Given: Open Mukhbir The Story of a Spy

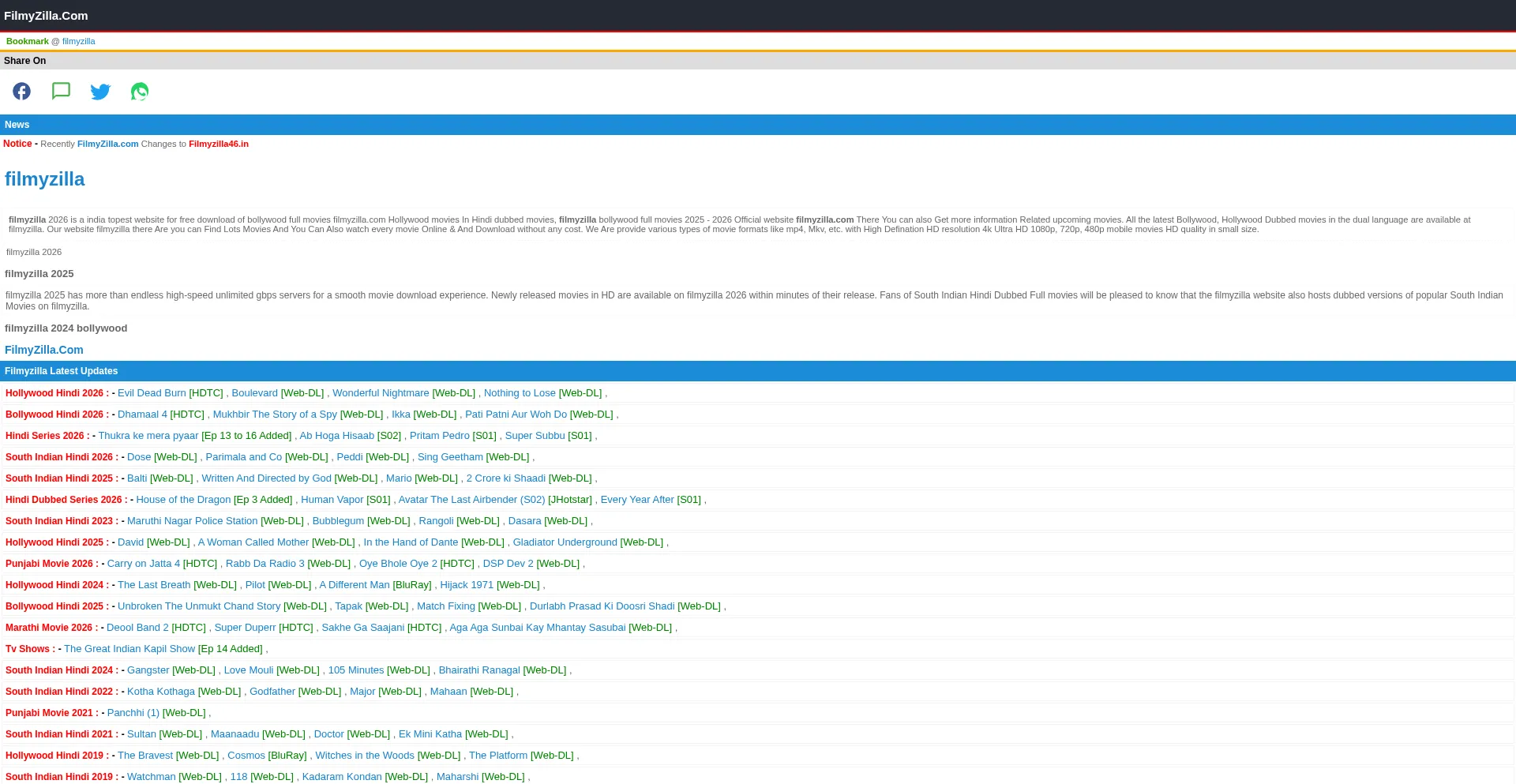Looking at the screenshot, I should point(275,415).
